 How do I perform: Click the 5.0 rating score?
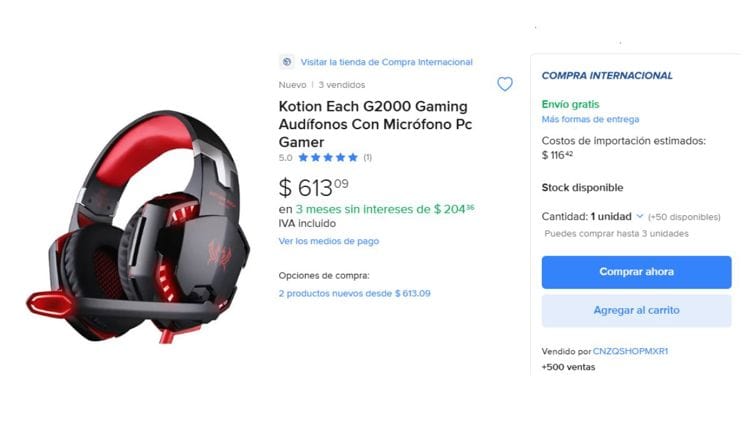[285, 158]
